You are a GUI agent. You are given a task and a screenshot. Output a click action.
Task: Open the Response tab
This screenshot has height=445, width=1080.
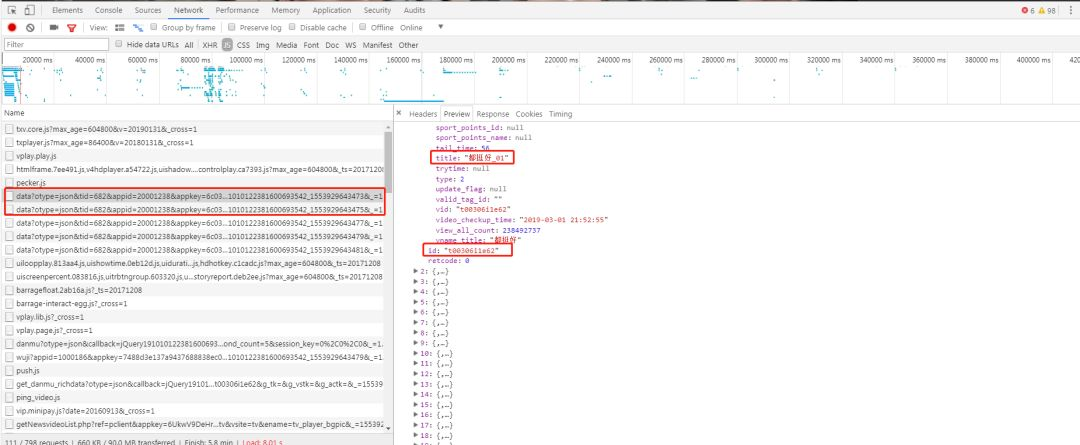coord(492,114)
